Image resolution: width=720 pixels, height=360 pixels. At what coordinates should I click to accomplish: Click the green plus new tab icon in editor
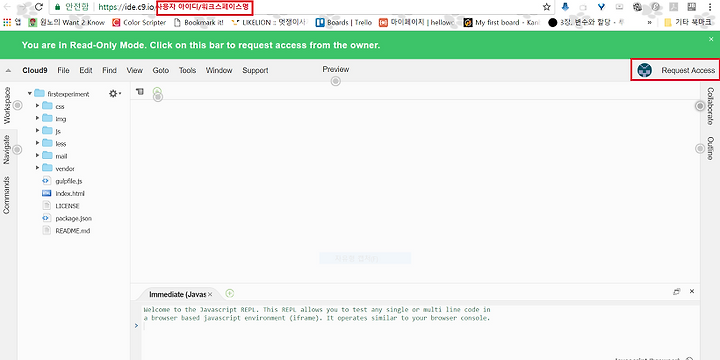[157, 92]
